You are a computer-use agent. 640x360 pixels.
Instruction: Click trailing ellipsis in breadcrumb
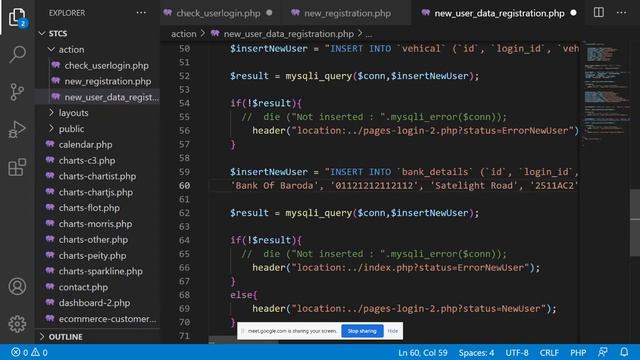(x=369, y=34)
